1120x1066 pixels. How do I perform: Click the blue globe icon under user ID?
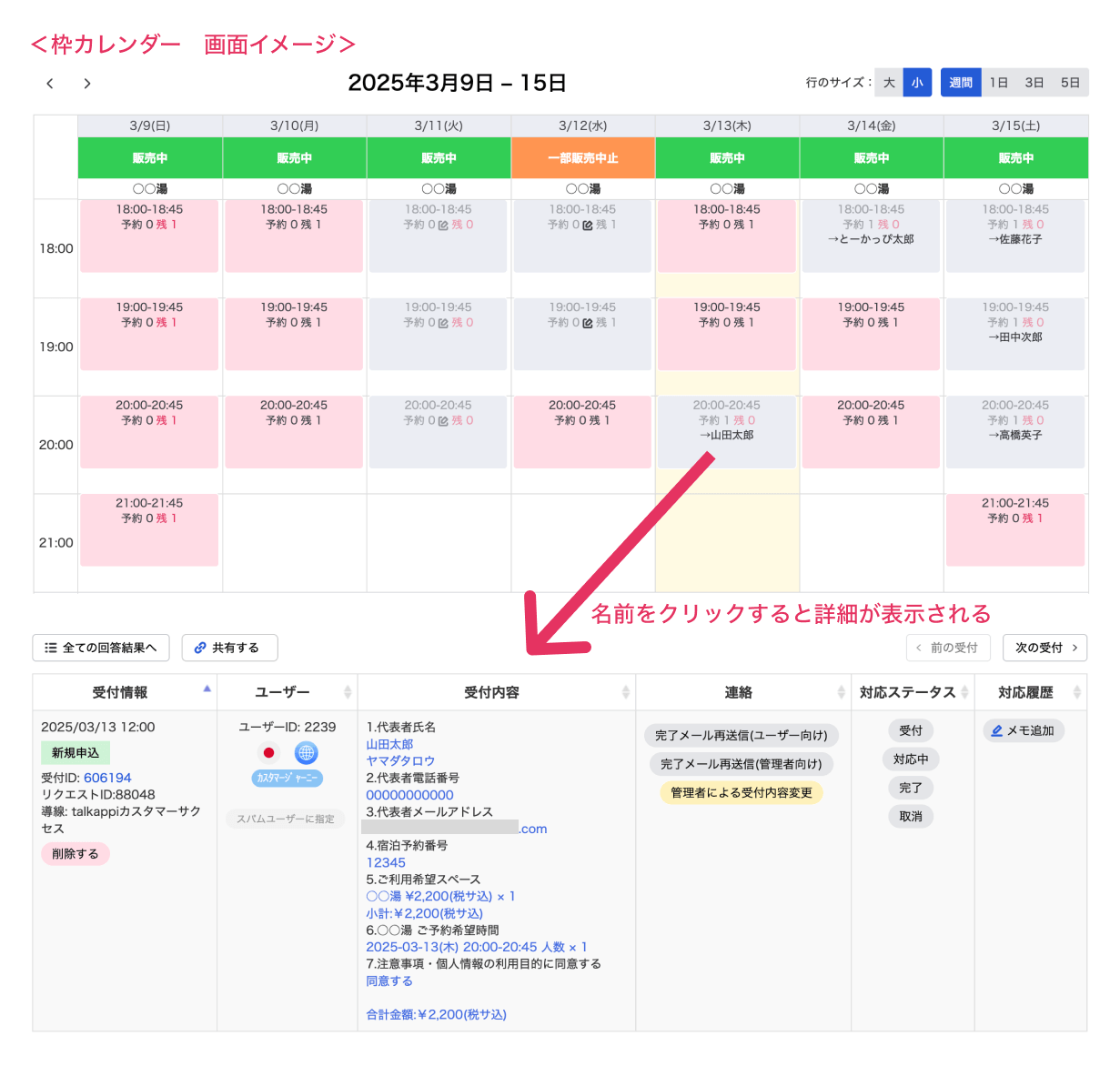307,753
